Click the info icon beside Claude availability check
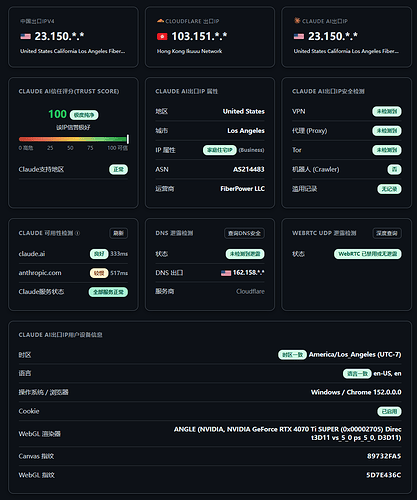 click(77, 233)
